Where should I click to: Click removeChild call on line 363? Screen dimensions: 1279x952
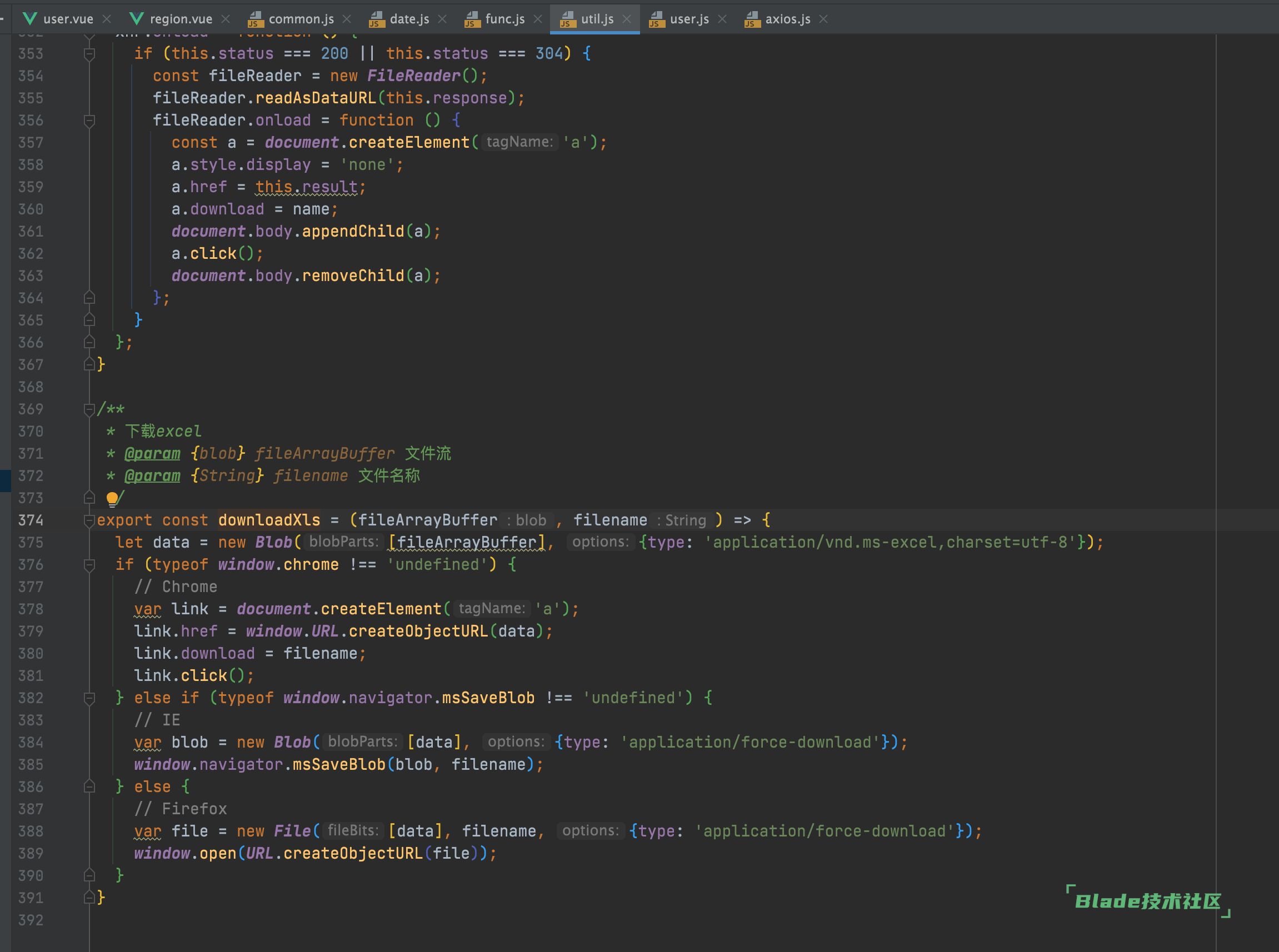353,276
